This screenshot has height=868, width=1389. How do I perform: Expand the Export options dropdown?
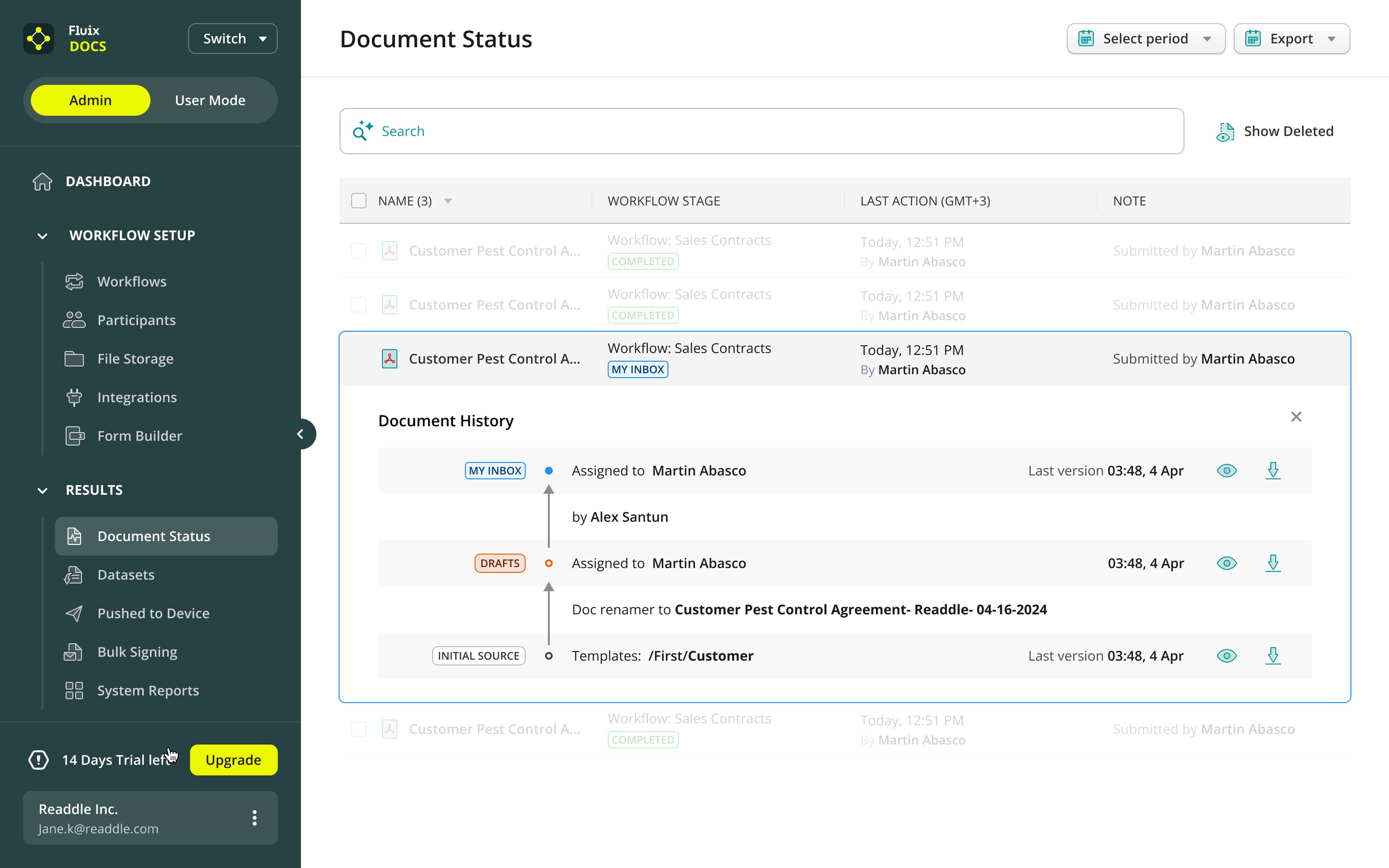(1292, 38)
